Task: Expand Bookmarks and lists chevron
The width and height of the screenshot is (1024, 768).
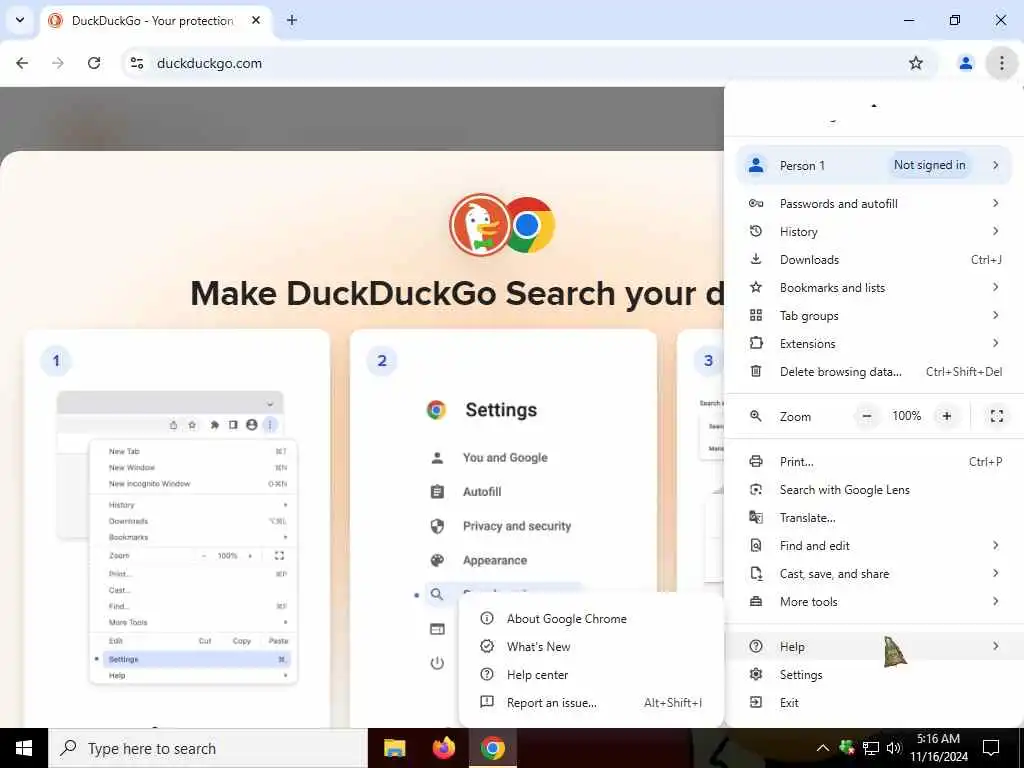Action: 995,287
